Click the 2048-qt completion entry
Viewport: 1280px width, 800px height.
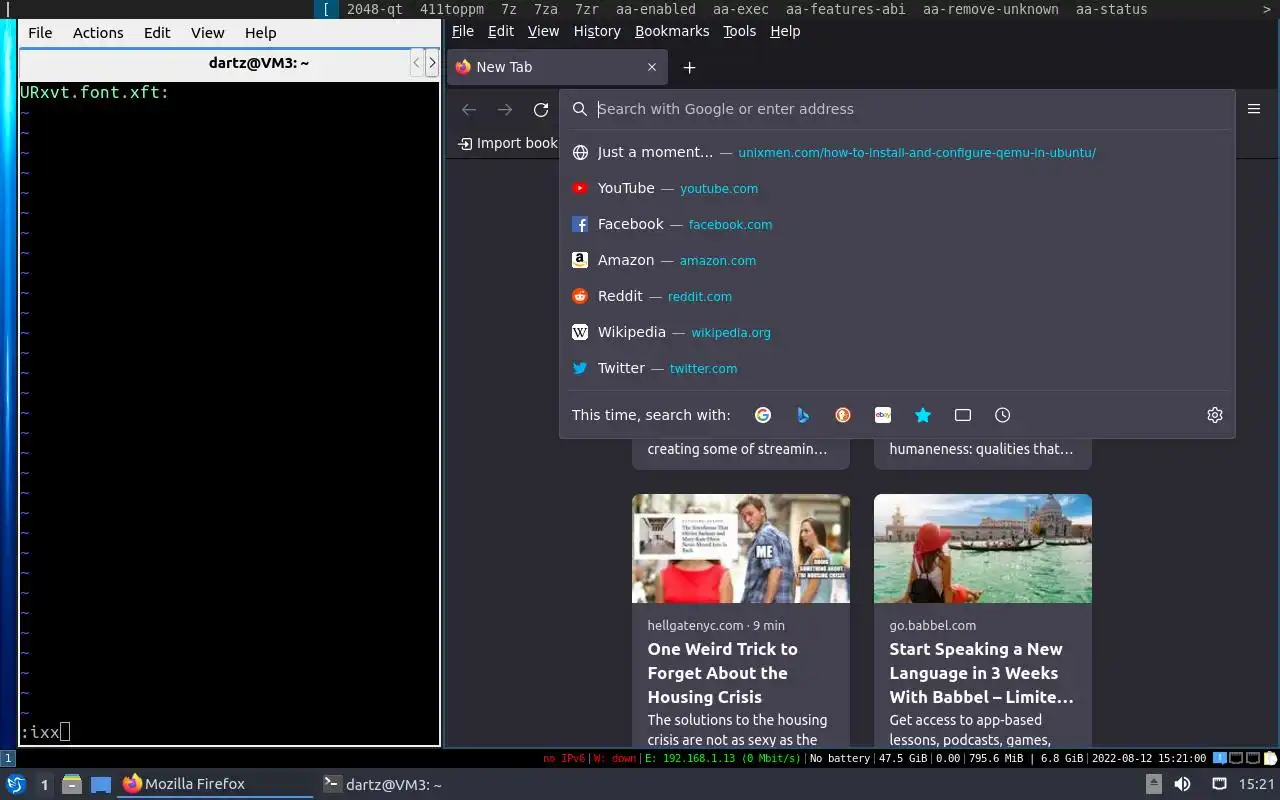tap(375, 9)
